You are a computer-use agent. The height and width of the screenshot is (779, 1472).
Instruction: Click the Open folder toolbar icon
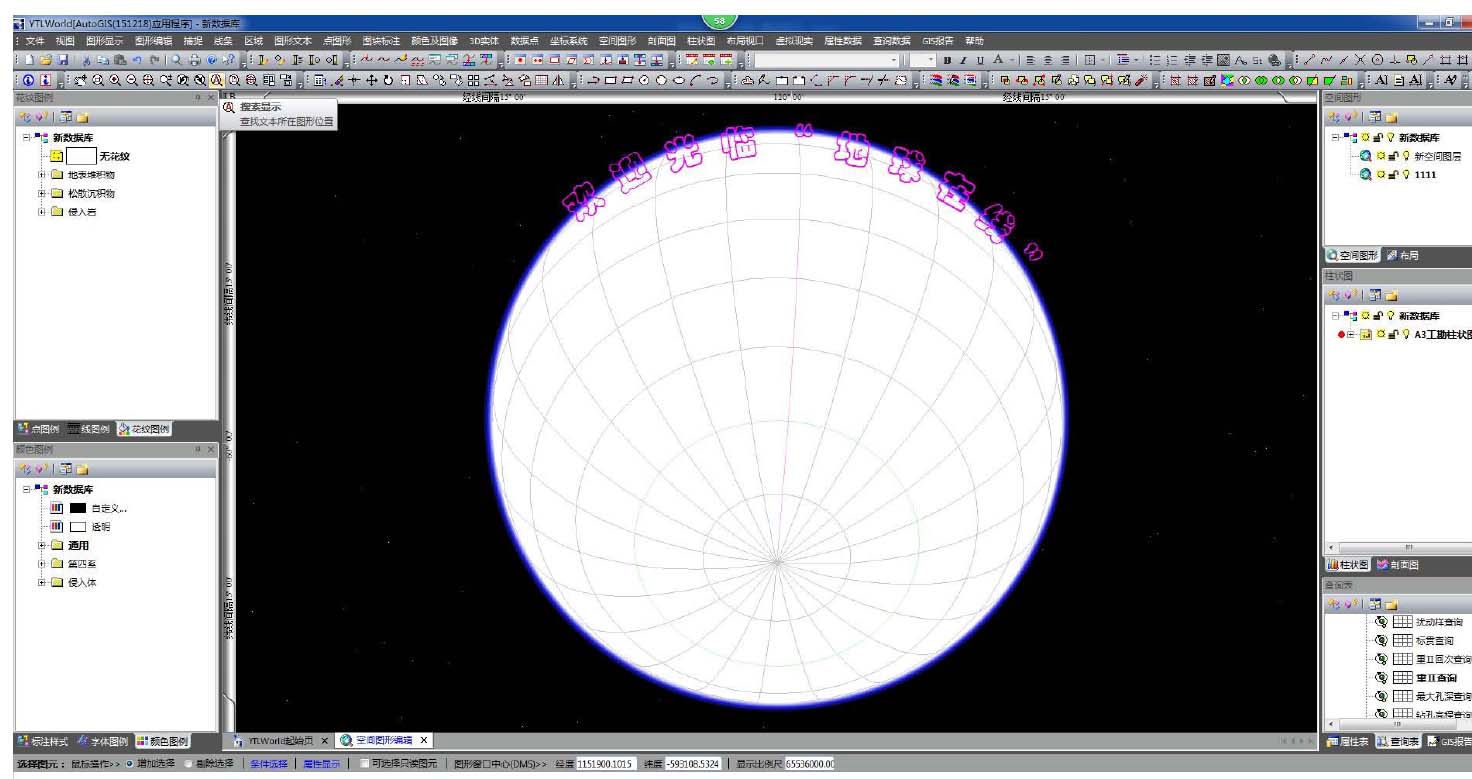46,60
